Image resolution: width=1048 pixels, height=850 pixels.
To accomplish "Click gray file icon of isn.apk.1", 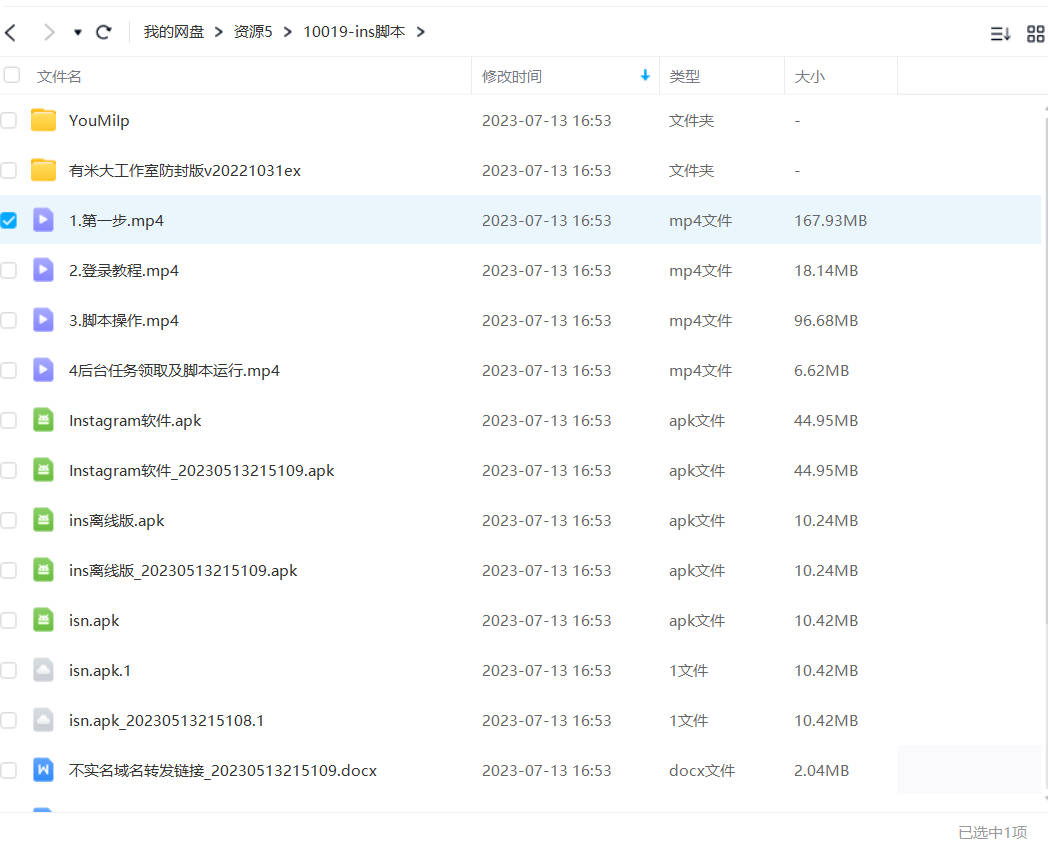I will pos(43,670).
